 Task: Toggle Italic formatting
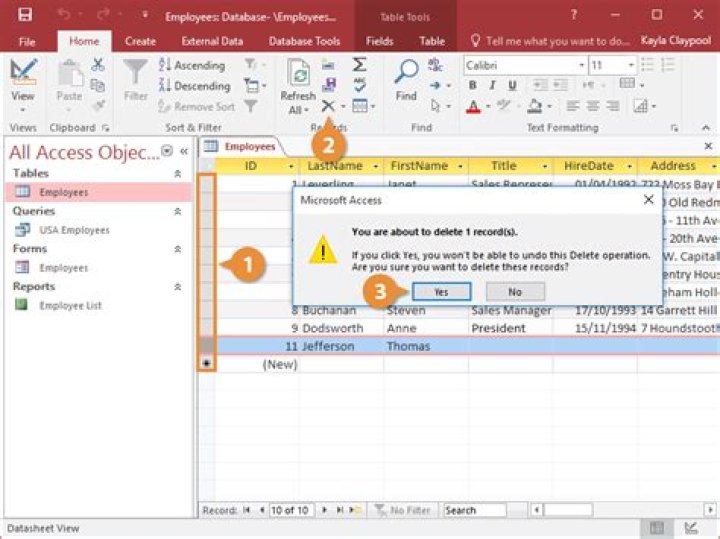click(492, 85)
